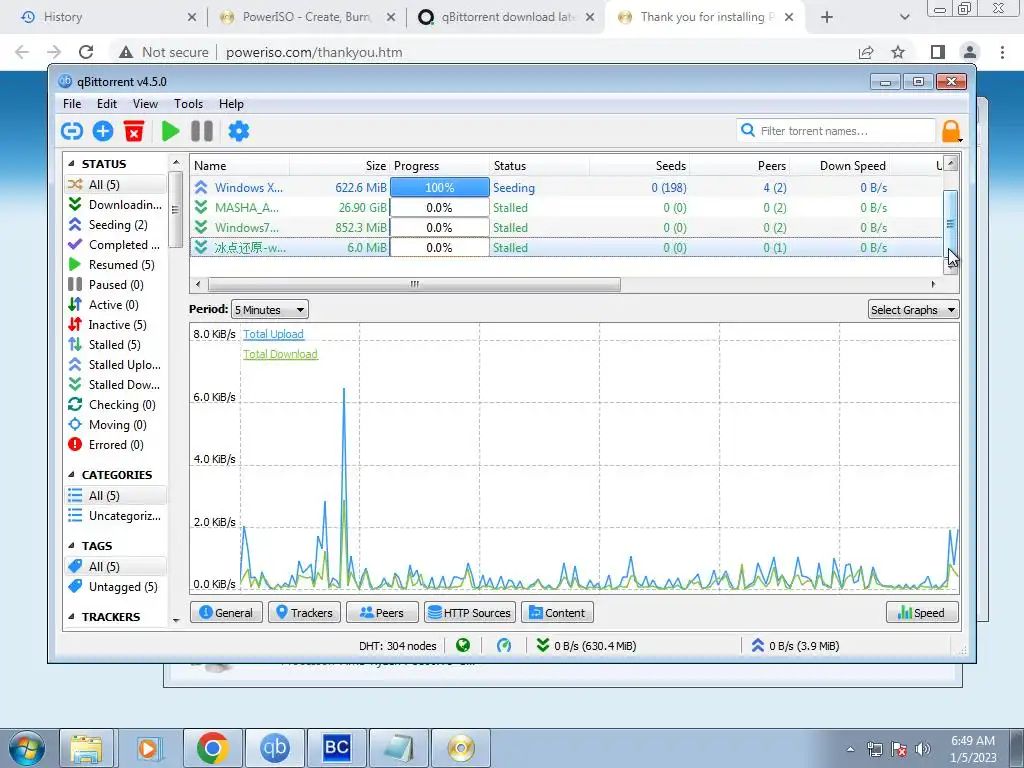
Task: Toggle the Total Upload graph legend
Action: point(273,334)
